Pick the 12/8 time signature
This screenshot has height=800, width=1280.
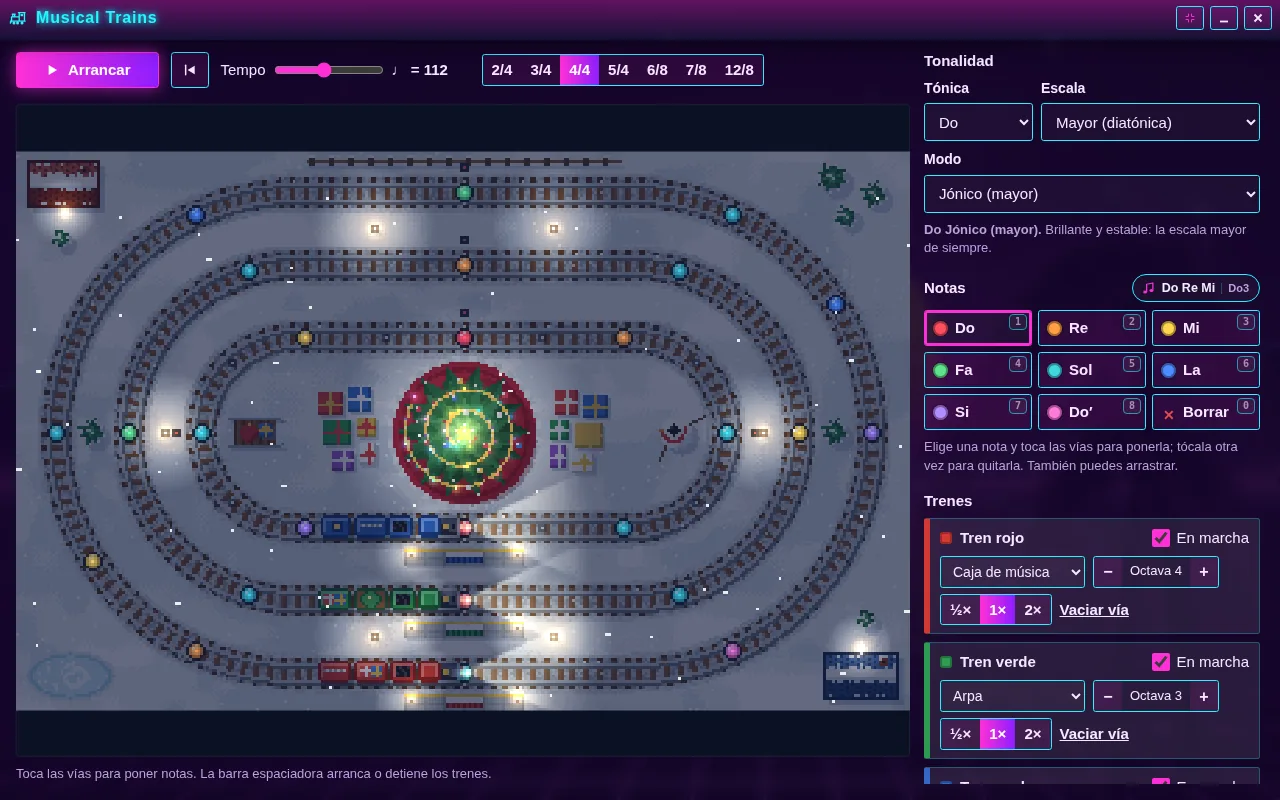pos(739,70)
